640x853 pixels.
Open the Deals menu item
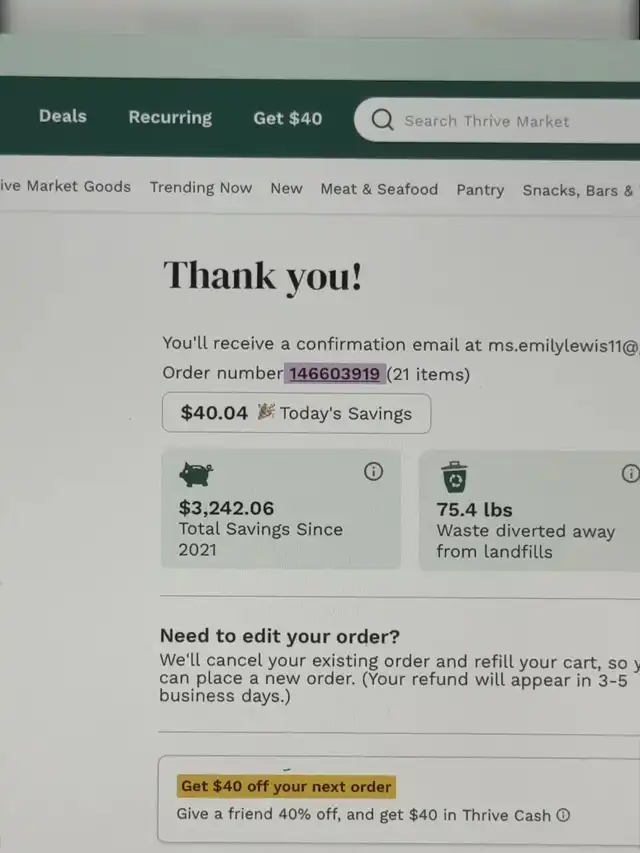coord(63,116)
